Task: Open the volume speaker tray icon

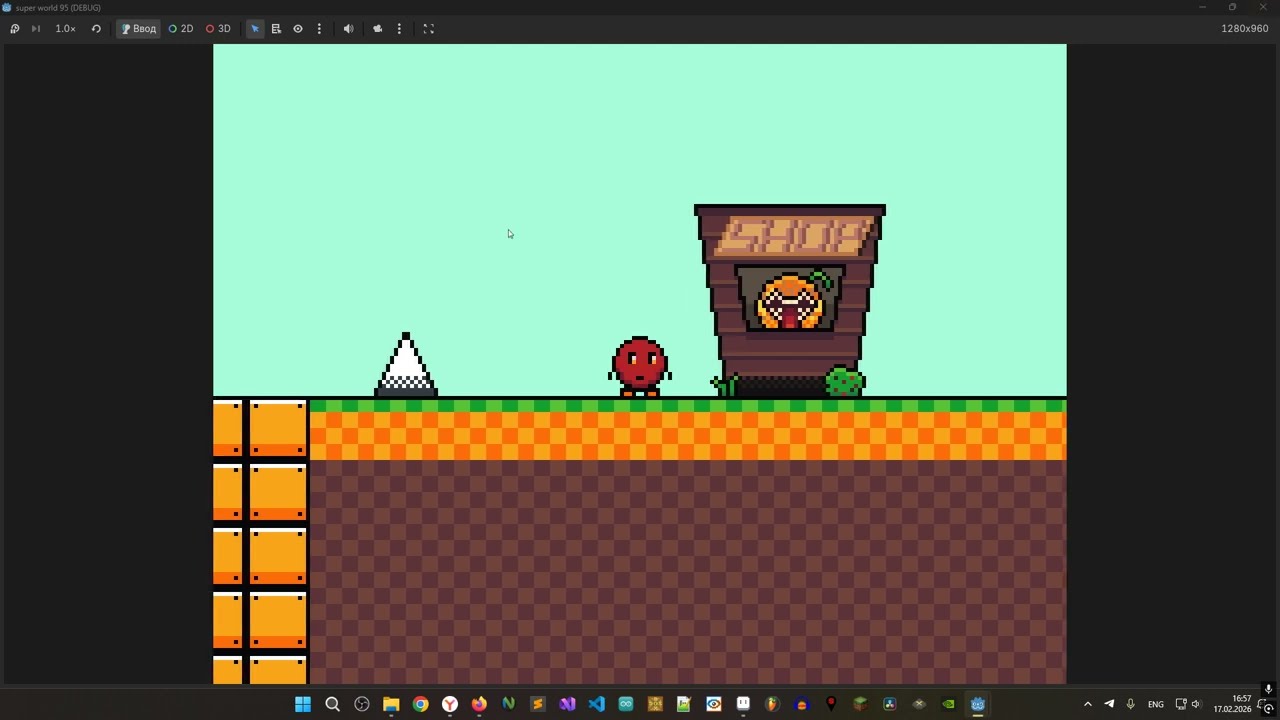Action: (1196, 704)
